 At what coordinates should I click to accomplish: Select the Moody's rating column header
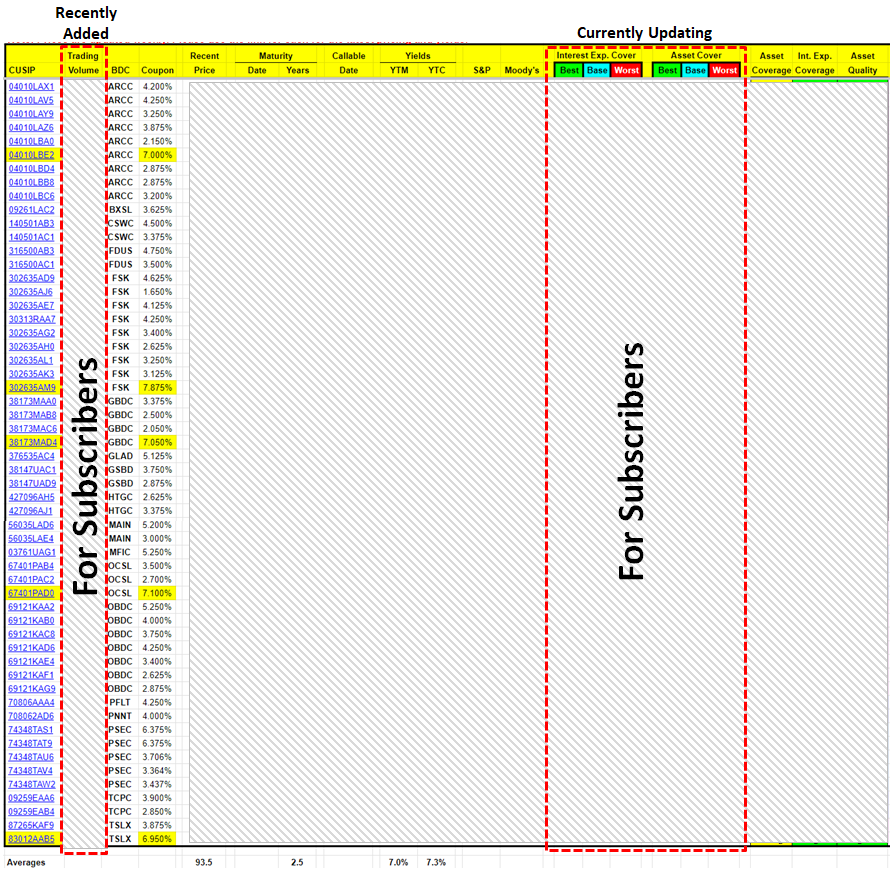point(522,70)
